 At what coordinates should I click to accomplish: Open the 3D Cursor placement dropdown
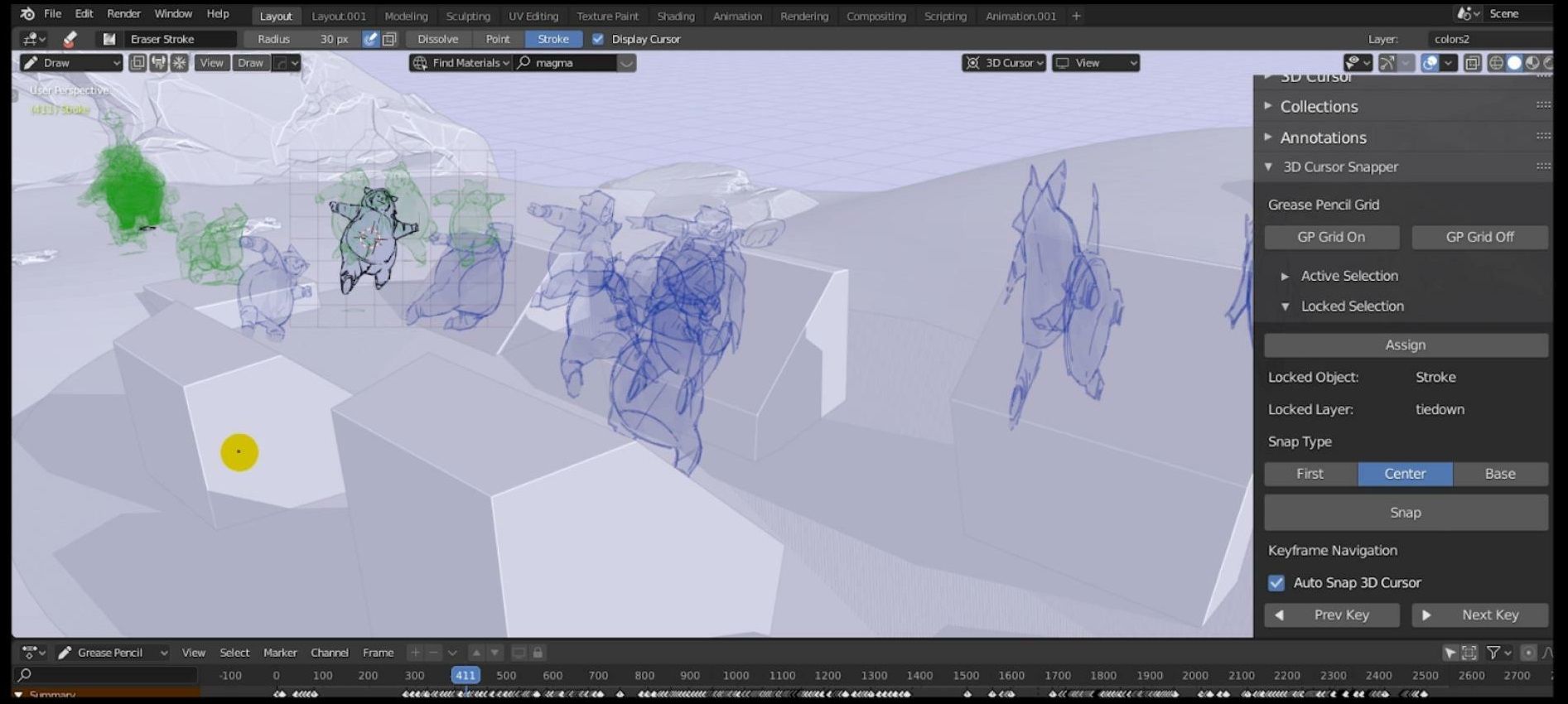point(1005,63)
